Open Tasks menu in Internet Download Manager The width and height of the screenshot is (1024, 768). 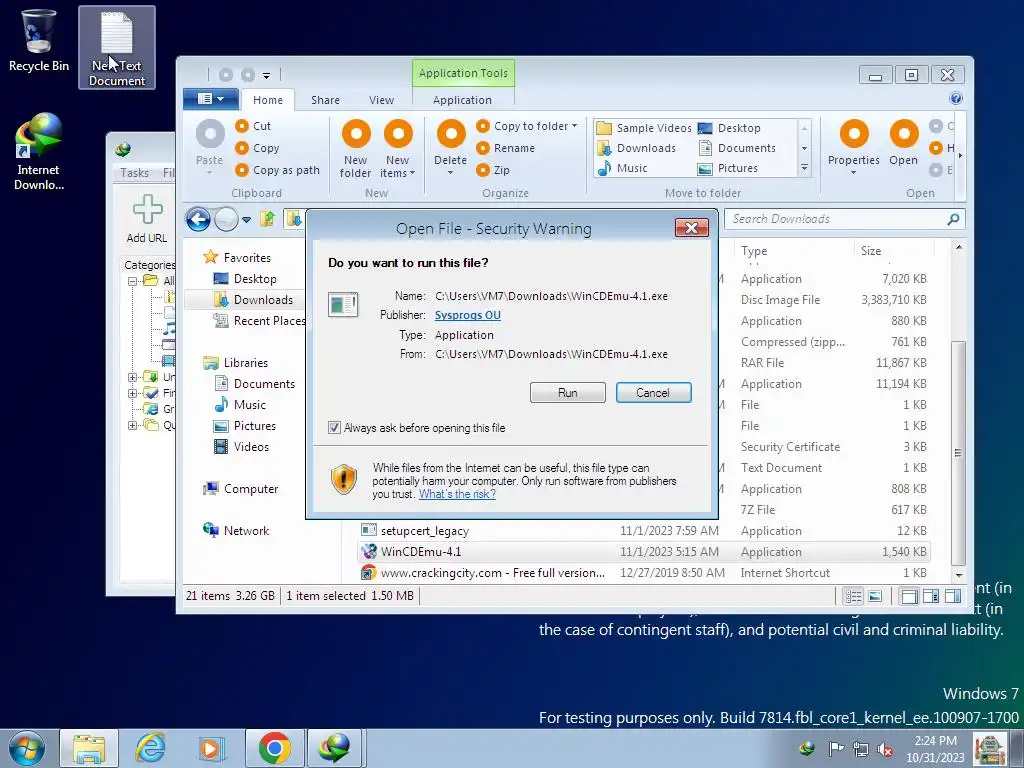coord(135,172)
